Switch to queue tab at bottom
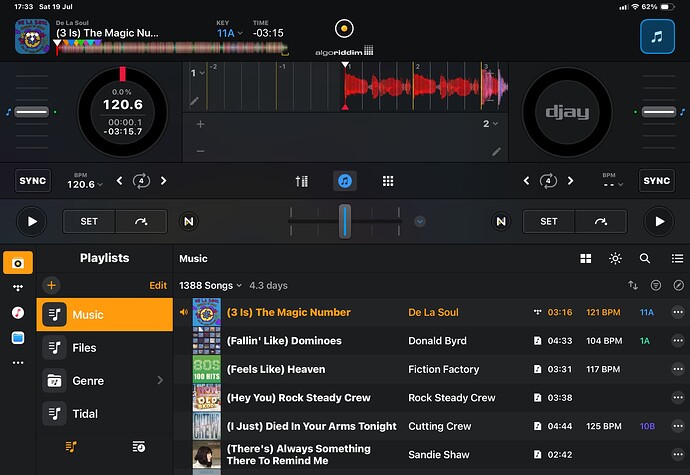The image size is (690, 475). coord(139,447)
